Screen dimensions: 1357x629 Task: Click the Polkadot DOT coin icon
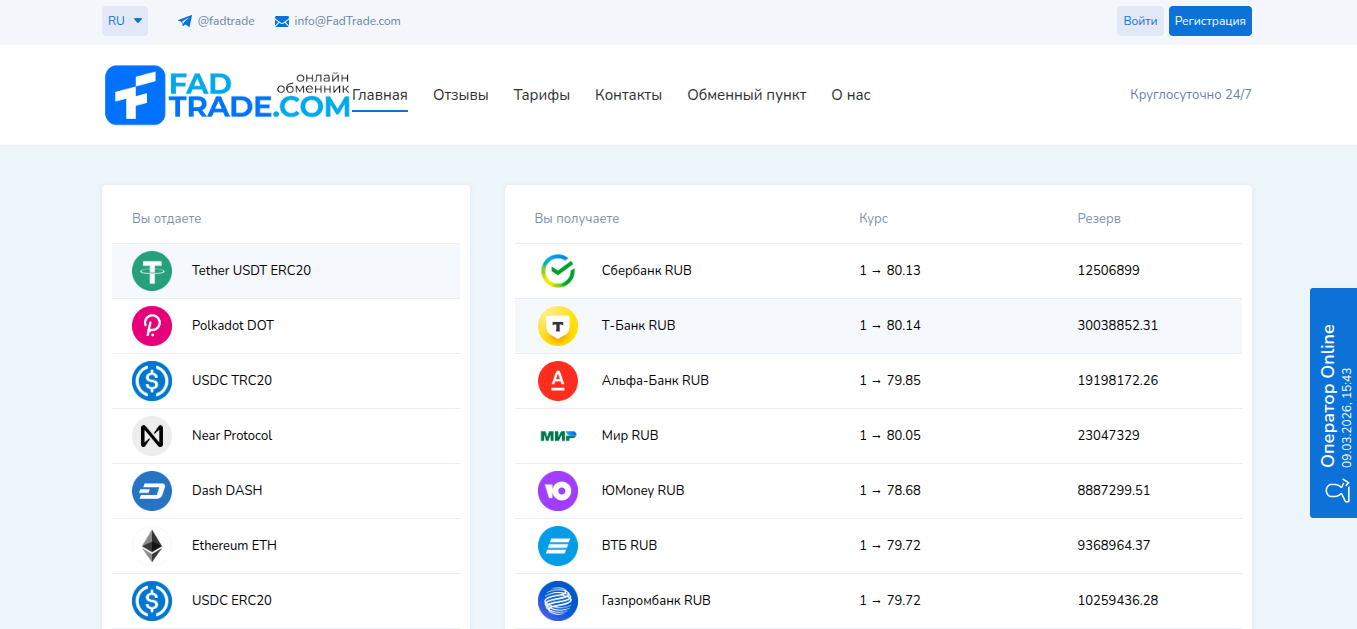point(152,325)
